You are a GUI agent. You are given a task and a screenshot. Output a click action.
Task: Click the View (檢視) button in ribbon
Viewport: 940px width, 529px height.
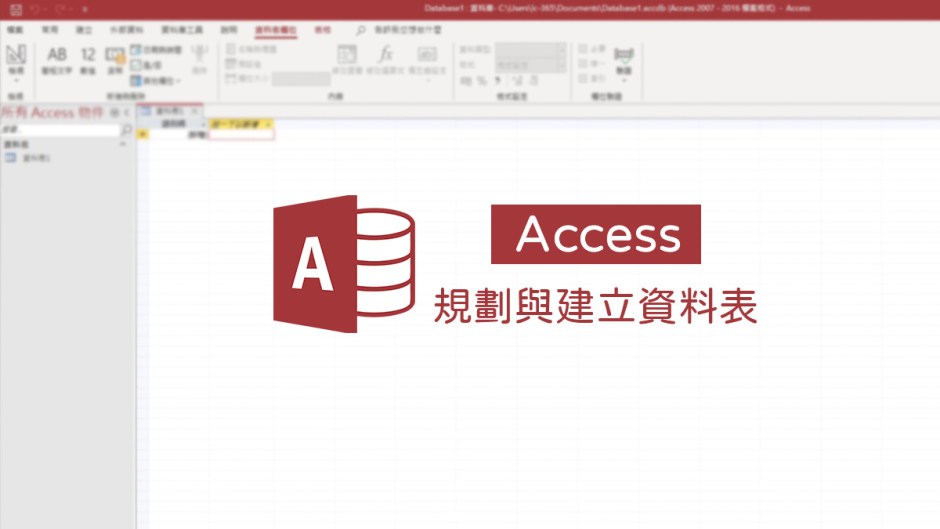tap(16, 60)
